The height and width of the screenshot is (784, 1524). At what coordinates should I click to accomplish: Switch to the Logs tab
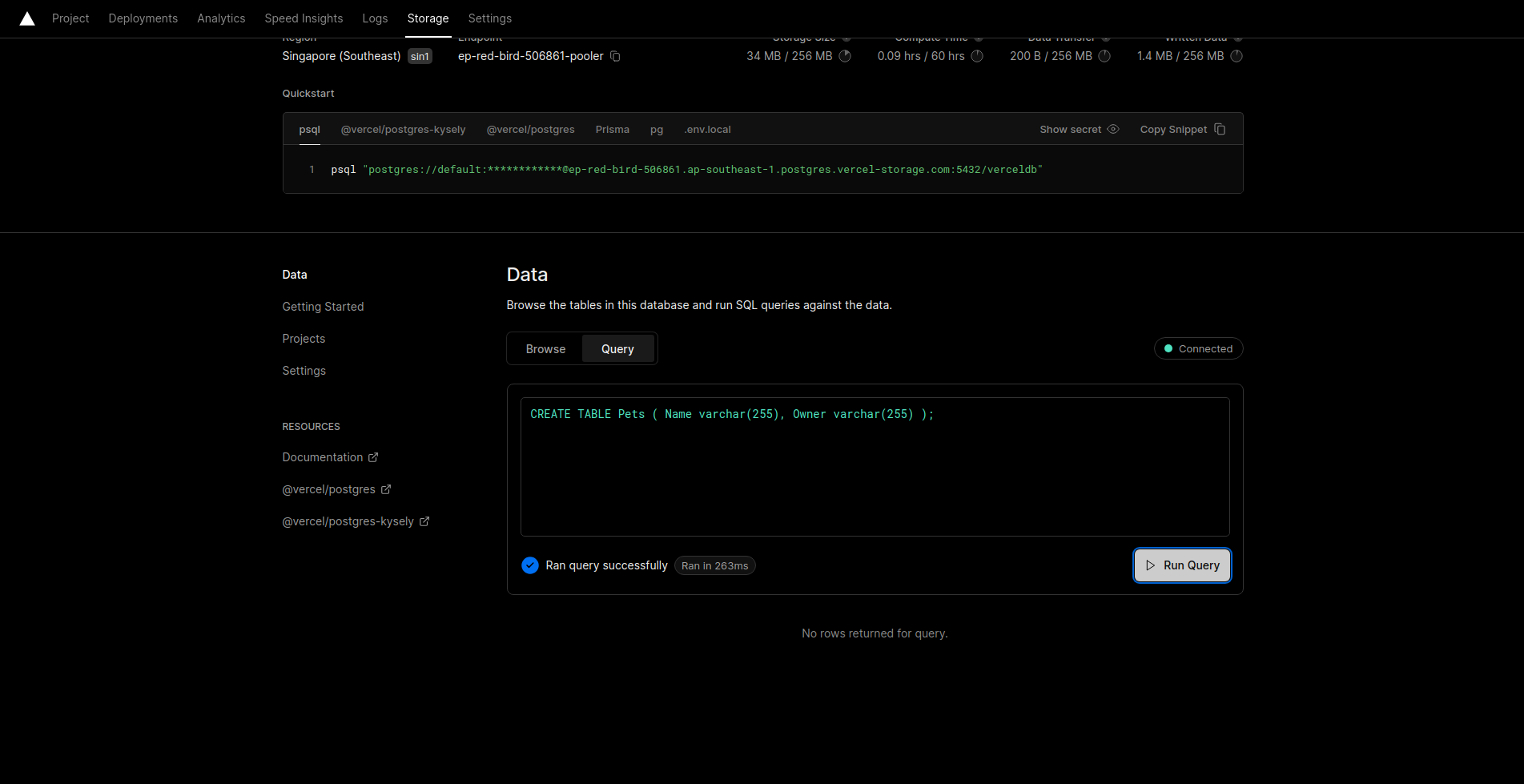[375, 18]
